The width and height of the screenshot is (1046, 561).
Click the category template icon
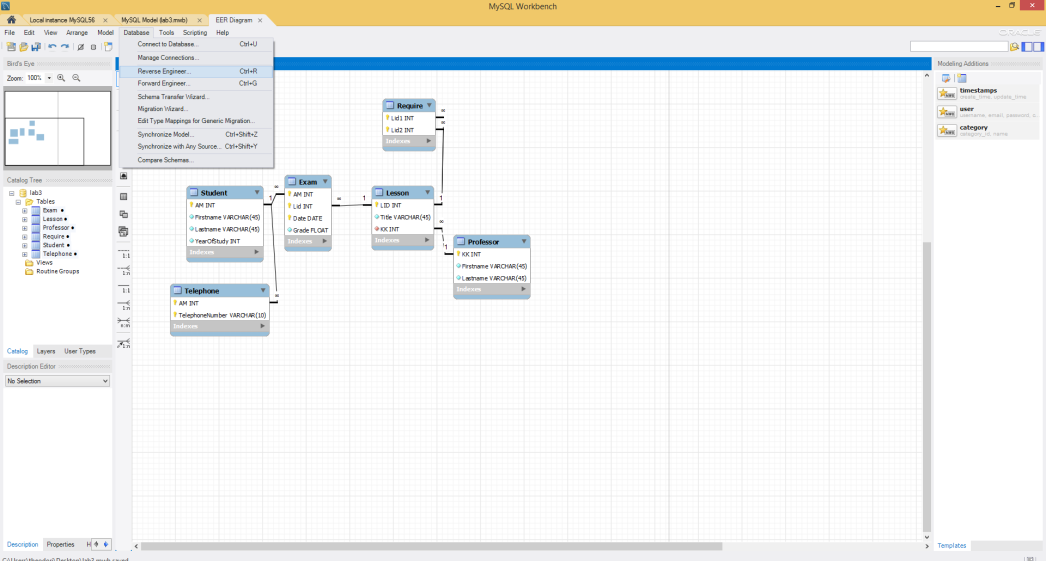[947, 131]
